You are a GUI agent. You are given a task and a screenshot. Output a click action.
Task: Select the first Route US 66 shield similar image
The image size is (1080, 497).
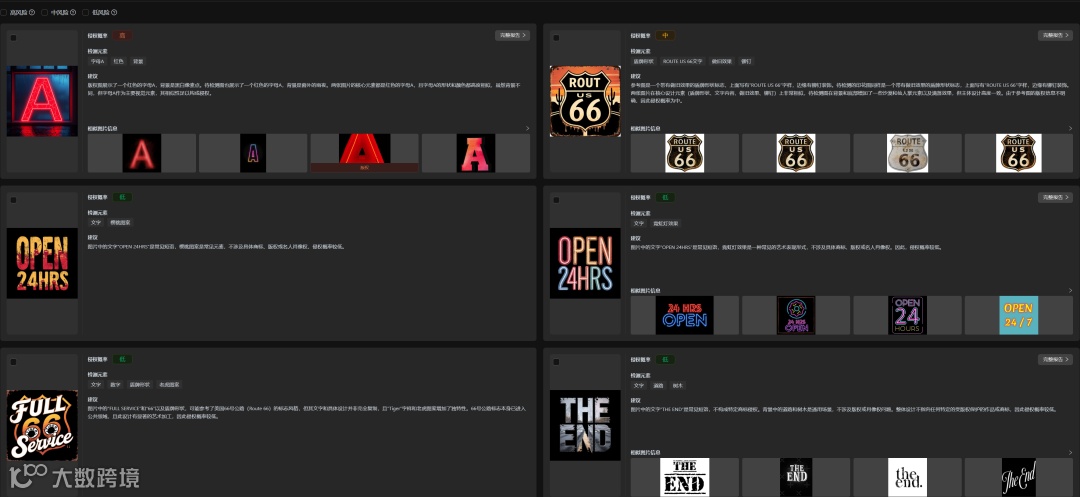click(x=685, y=153)
